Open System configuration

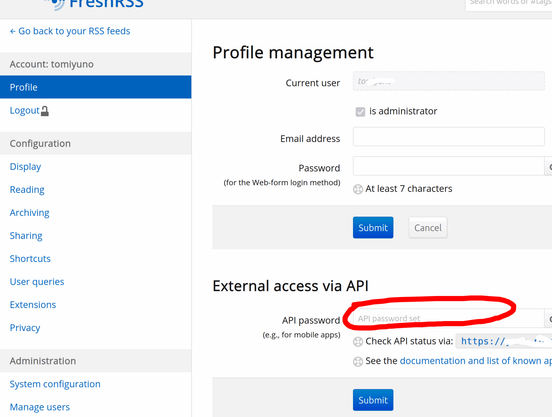point(55,384)
